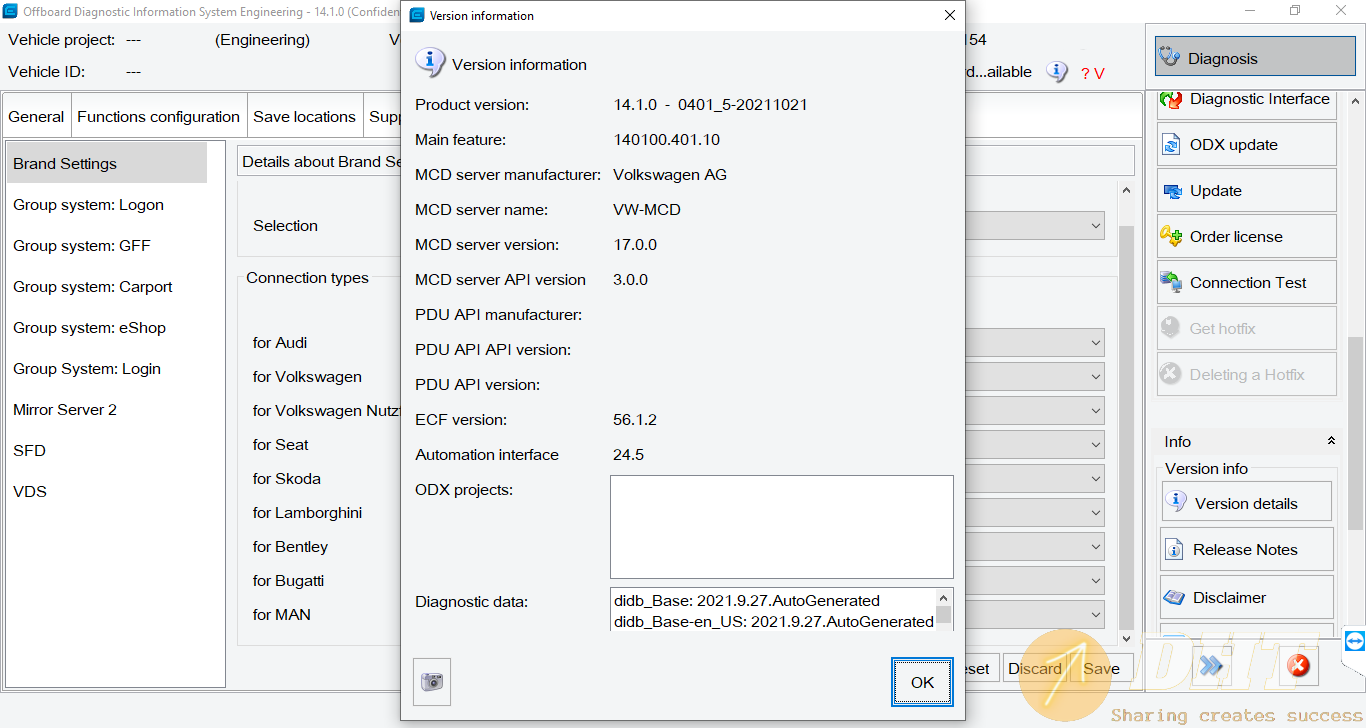
Task: Run the Connection Test
Action: point(1246,283)
